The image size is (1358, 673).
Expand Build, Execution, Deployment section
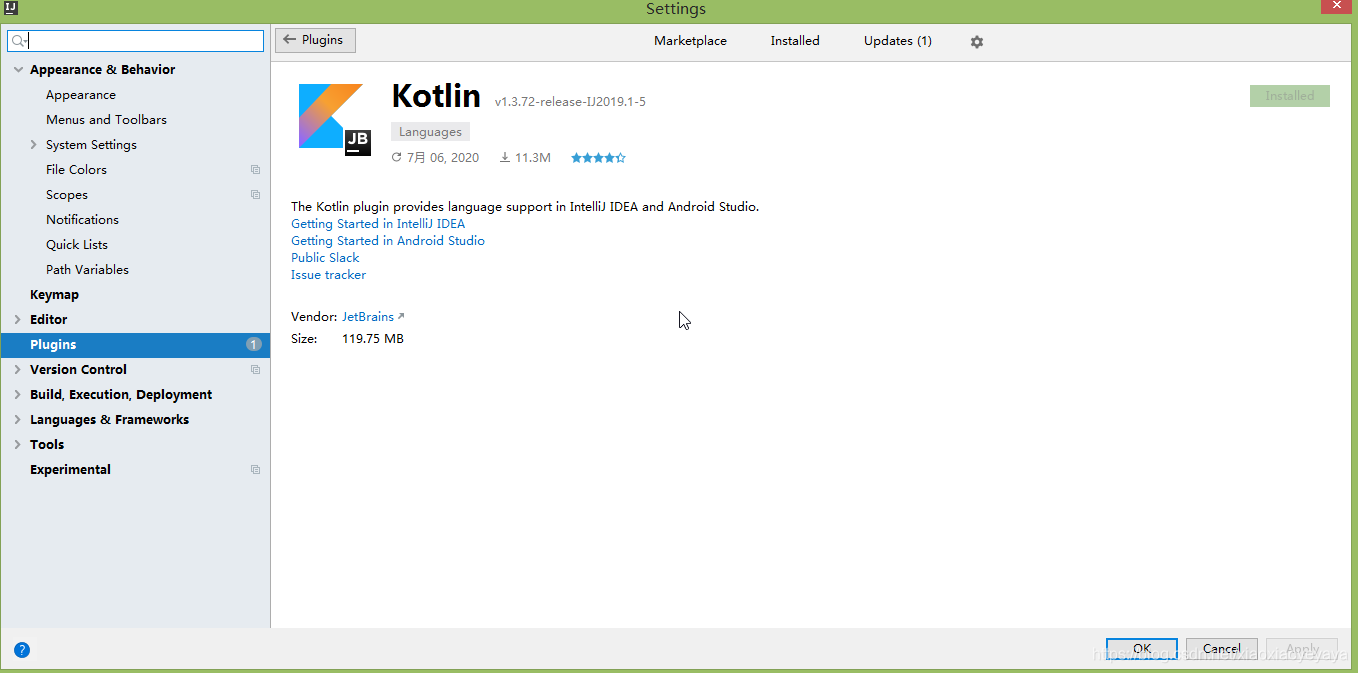tap(18, 395)
